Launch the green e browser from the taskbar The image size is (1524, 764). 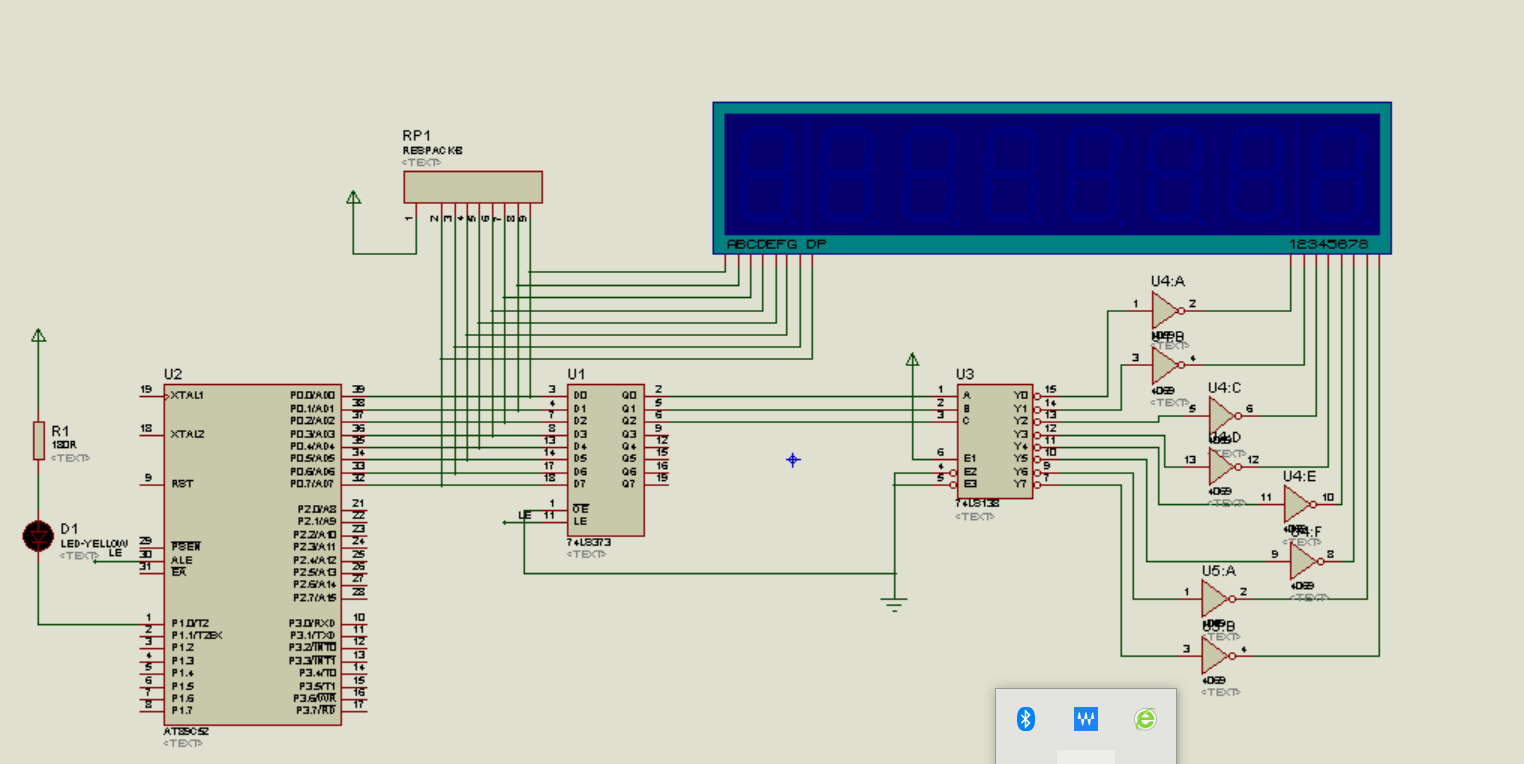click(1144, 719)
